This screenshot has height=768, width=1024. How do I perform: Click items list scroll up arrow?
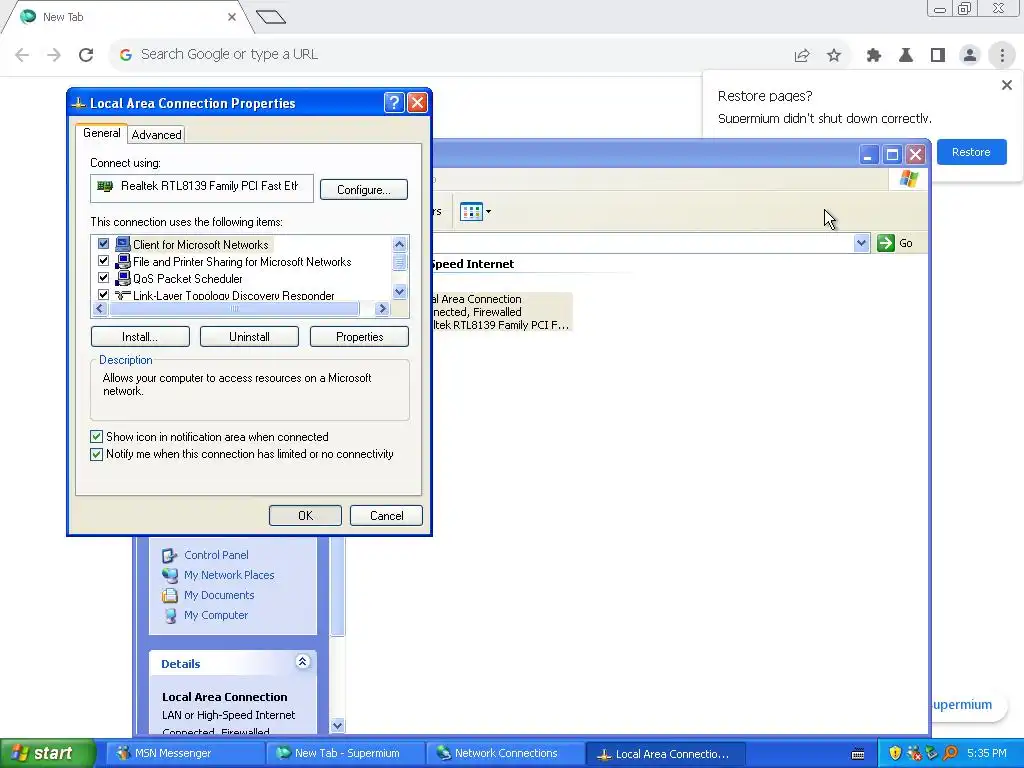[400, 244]
